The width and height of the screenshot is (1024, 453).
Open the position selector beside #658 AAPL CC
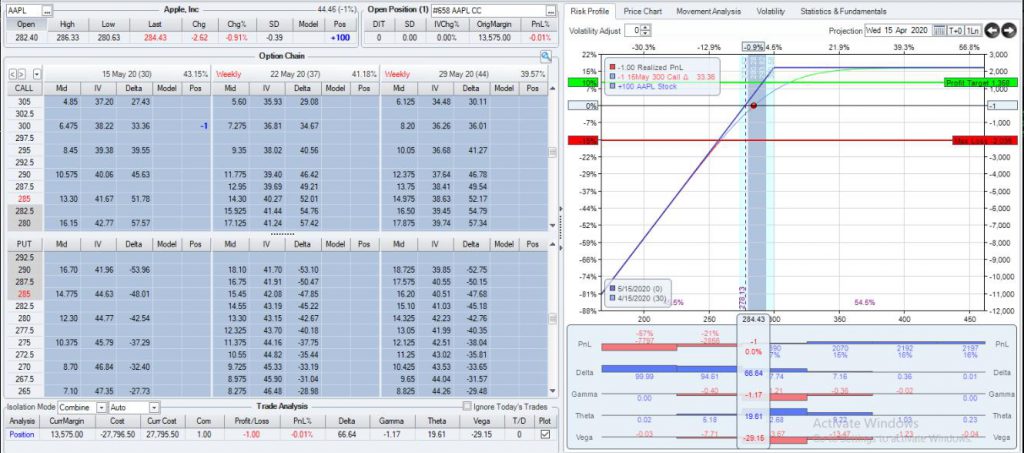[551, 11]
